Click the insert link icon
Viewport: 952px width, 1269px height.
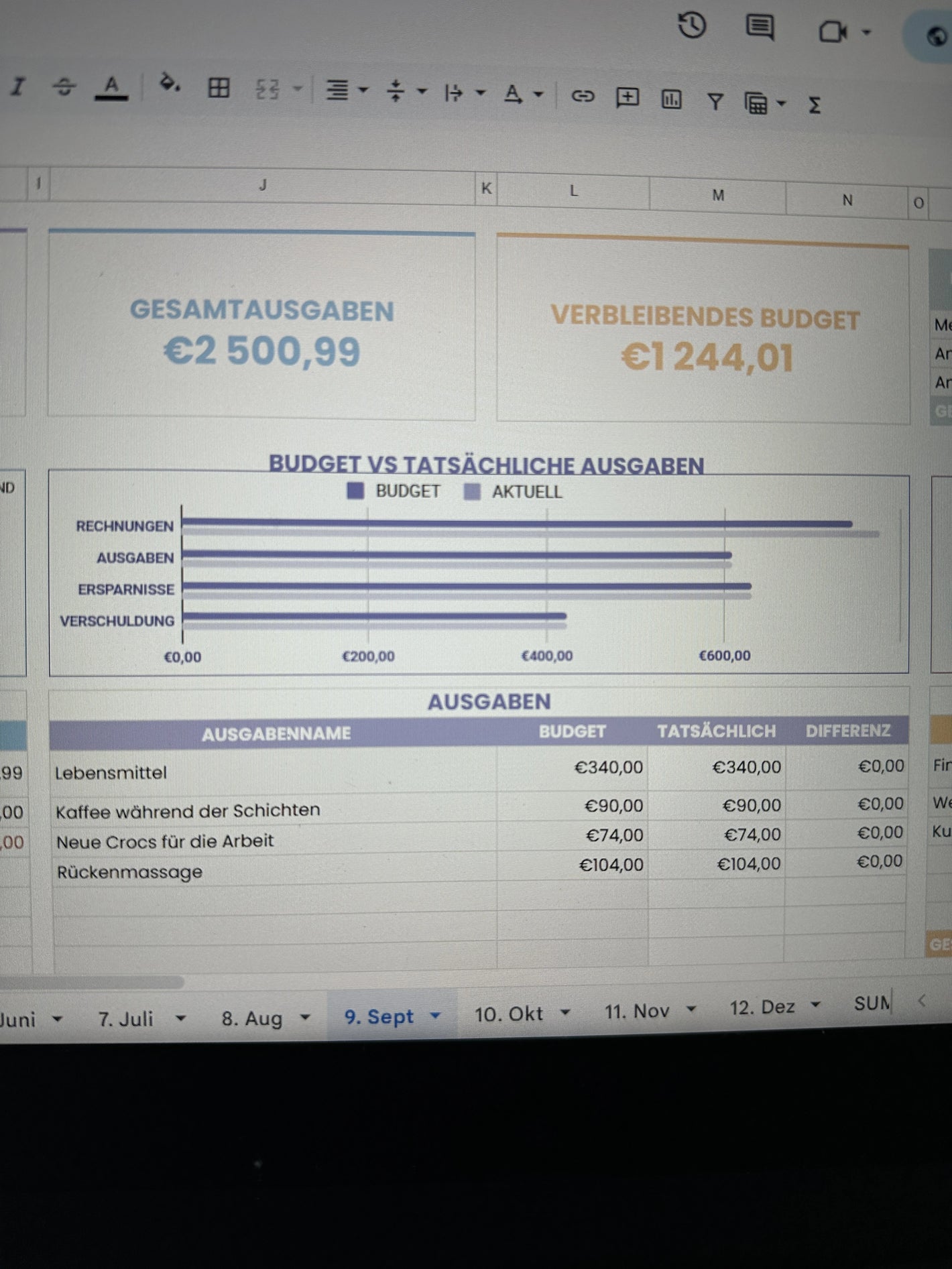(x=582, y=96)
